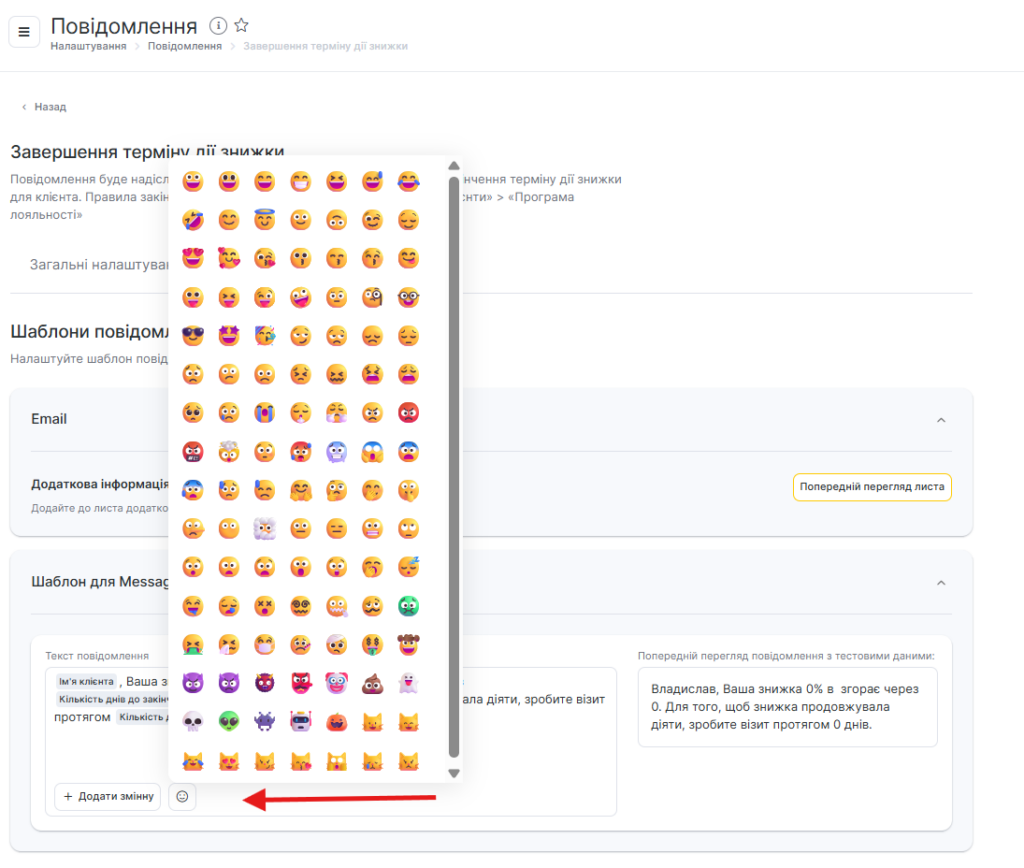Insert the robot face emoji
This screenshot has height=868, width=1024.
point(300,721)
